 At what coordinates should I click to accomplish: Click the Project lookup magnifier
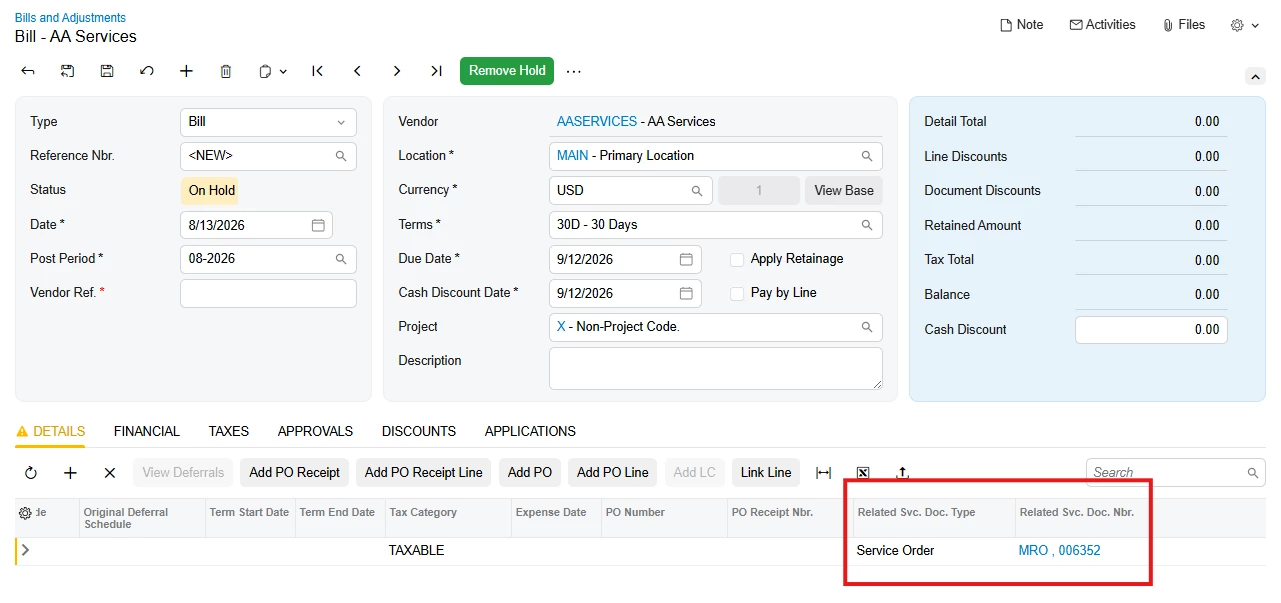pyautogui.click(x=867, y=327)
